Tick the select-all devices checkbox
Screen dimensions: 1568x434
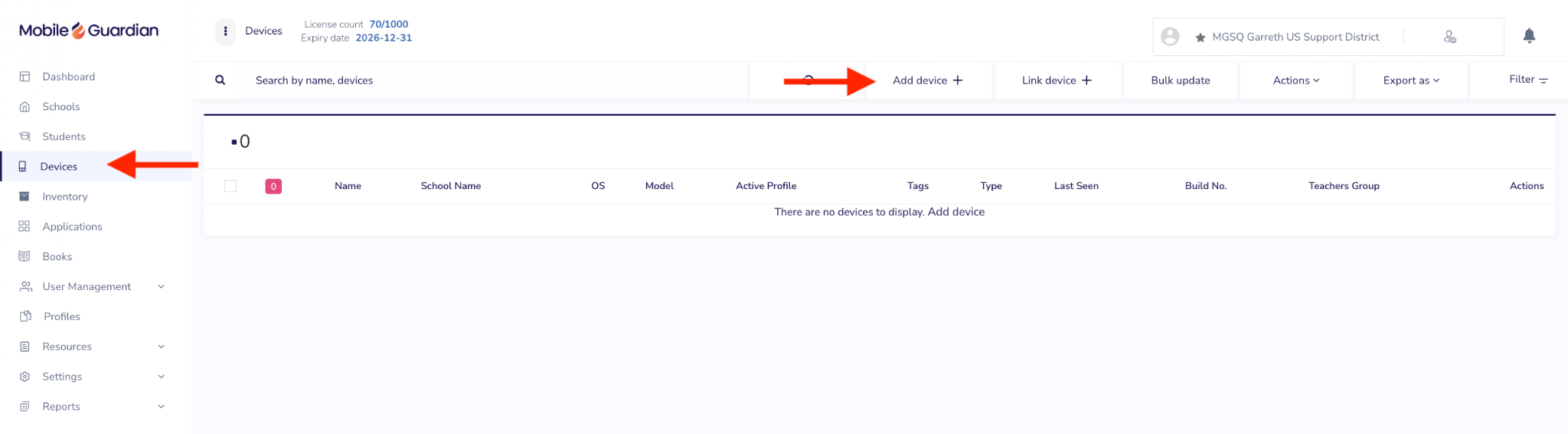click(x=230, y=186)
